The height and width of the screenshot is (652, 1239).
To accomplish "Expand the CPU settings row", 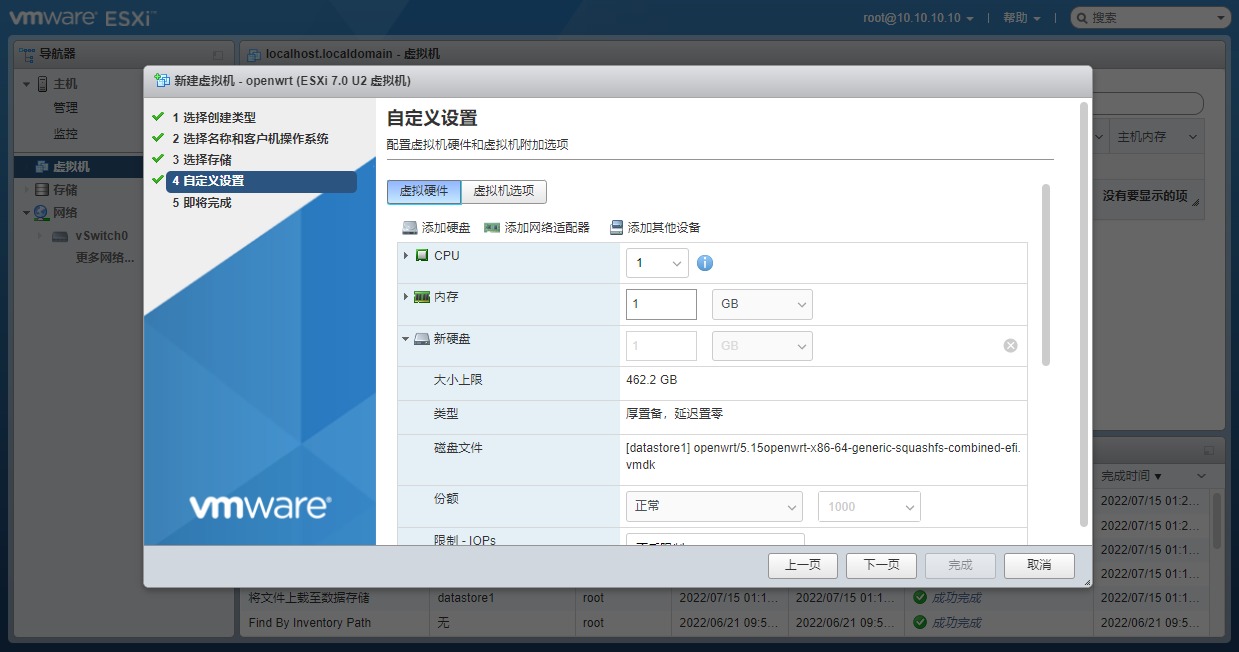I will pos(407,255).
